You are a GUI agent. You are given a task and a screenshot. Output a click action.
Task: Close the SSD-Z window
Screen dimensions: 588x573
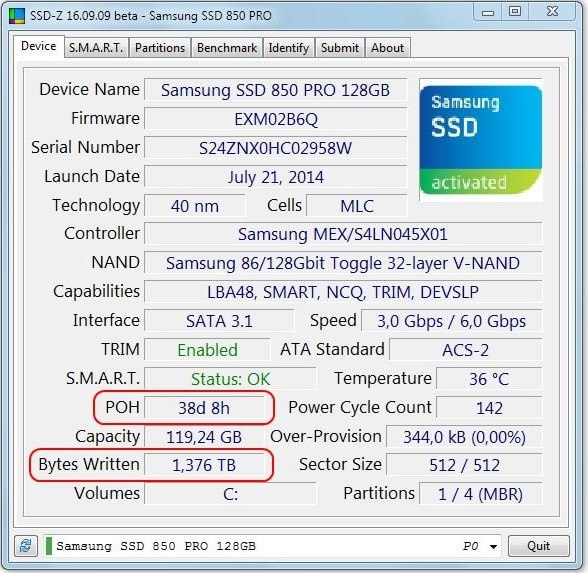click(x=552, y=11)
